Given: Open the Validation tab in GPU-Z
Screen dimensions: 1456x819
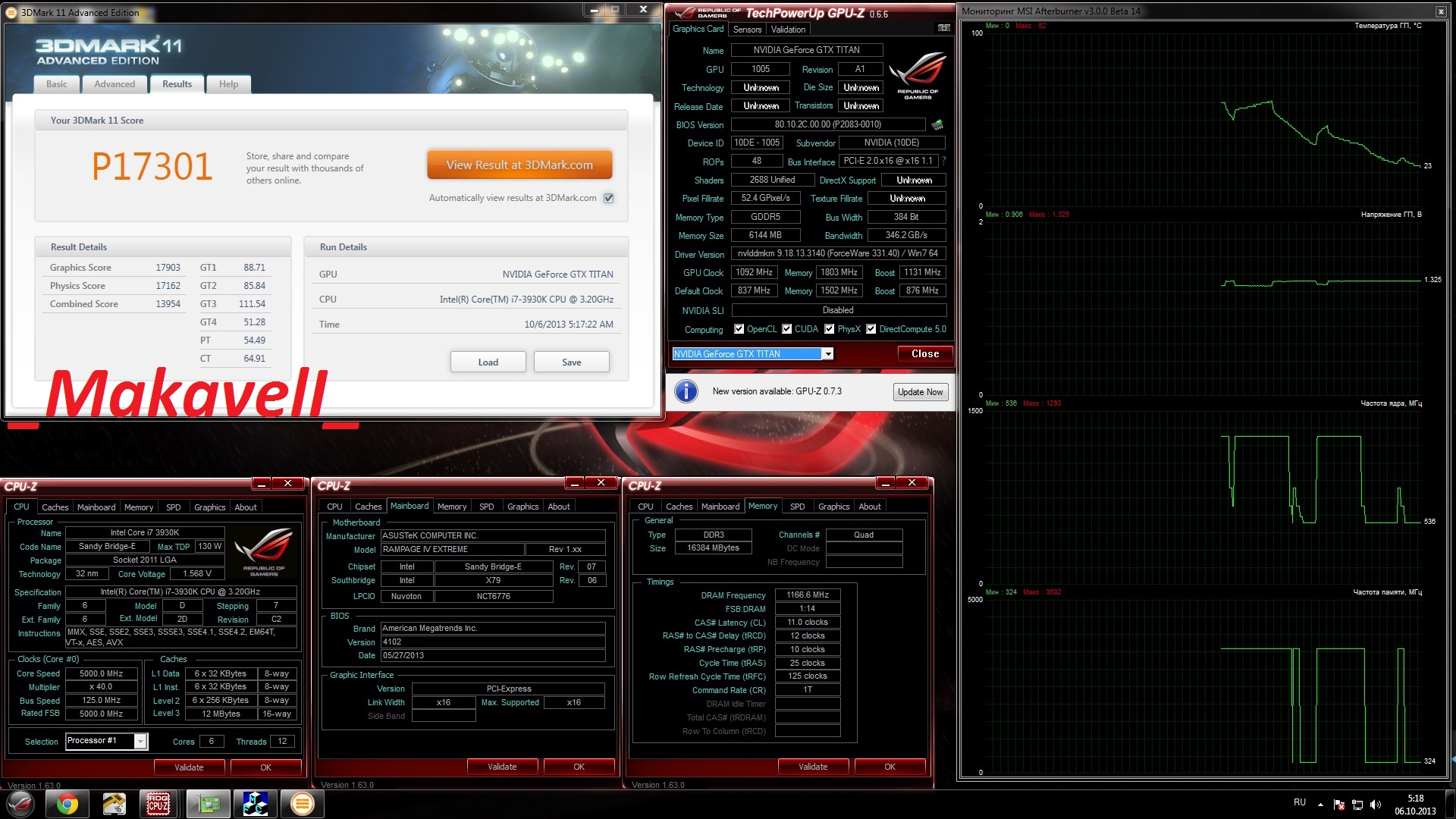Looking at the screenshot, I should click(x=788, y=30).
